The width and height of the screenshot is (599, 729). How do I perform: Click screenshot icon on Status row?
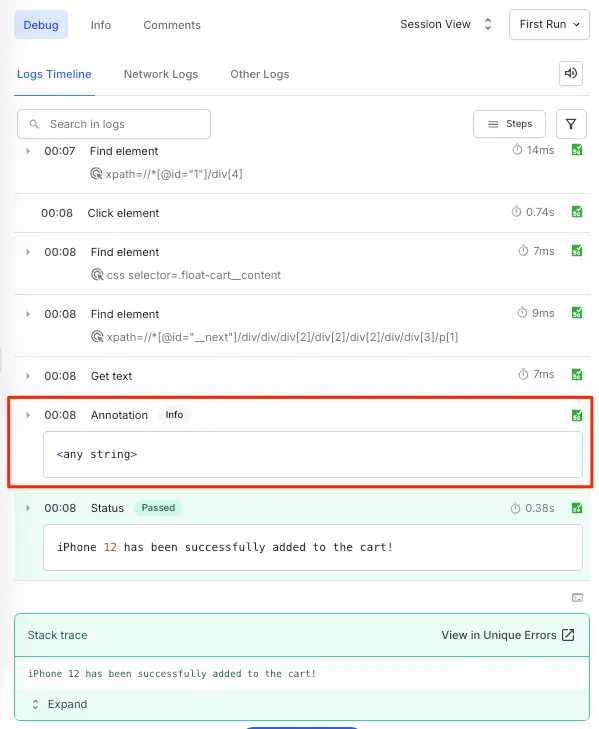[x=577, y=508]
